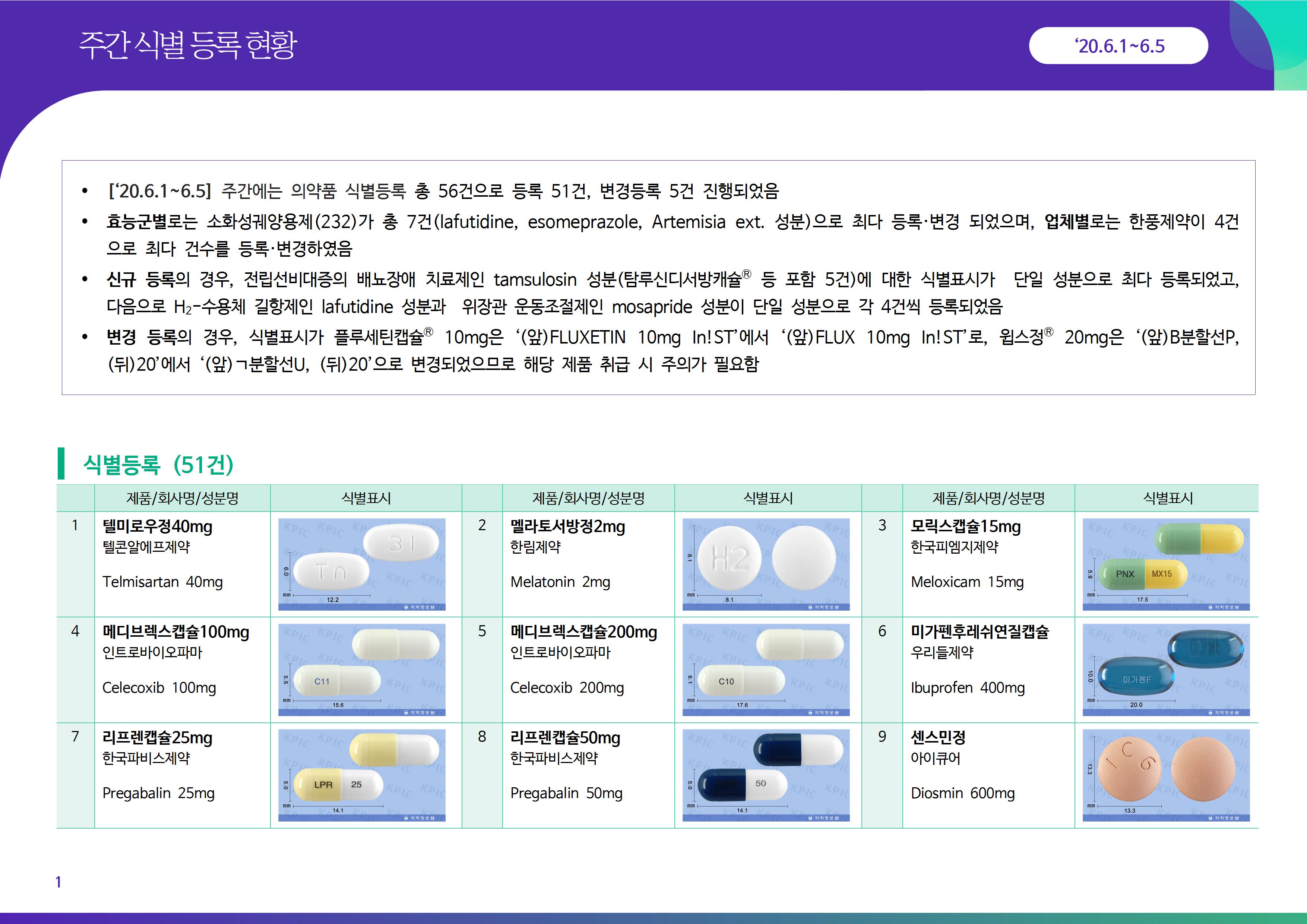The image size is (1307, 924).
Task: Click the Telmisartan 40mg pill image
Action: click(x=361, y=564)
